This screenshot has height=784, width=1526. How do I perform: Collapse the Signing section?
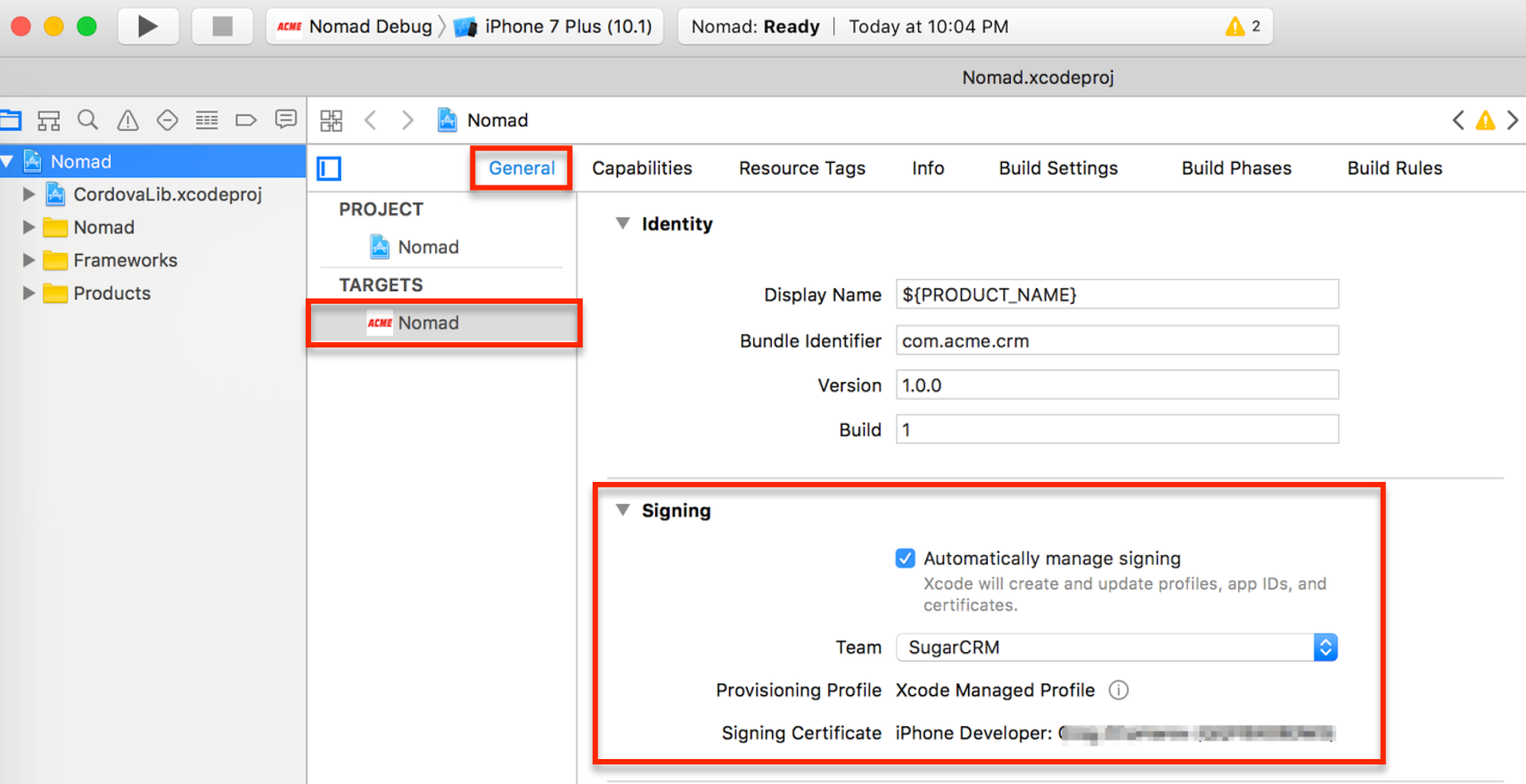623,510
